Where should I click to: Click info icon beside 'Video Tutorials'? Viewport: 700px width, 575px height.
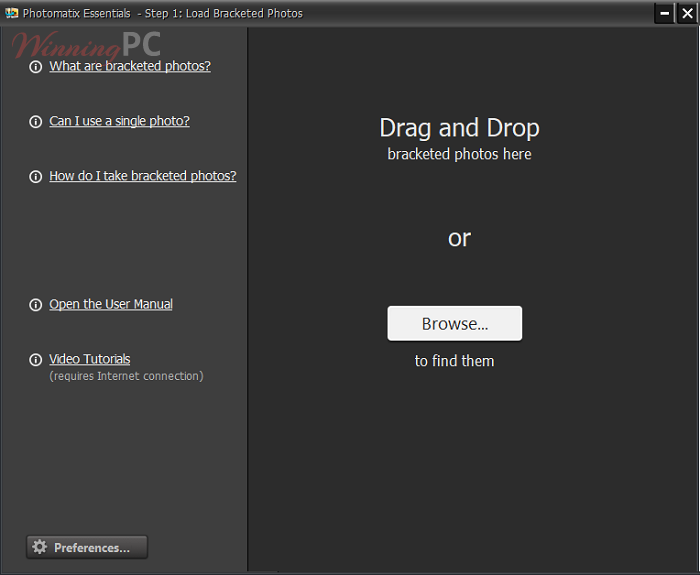(35, 360)
